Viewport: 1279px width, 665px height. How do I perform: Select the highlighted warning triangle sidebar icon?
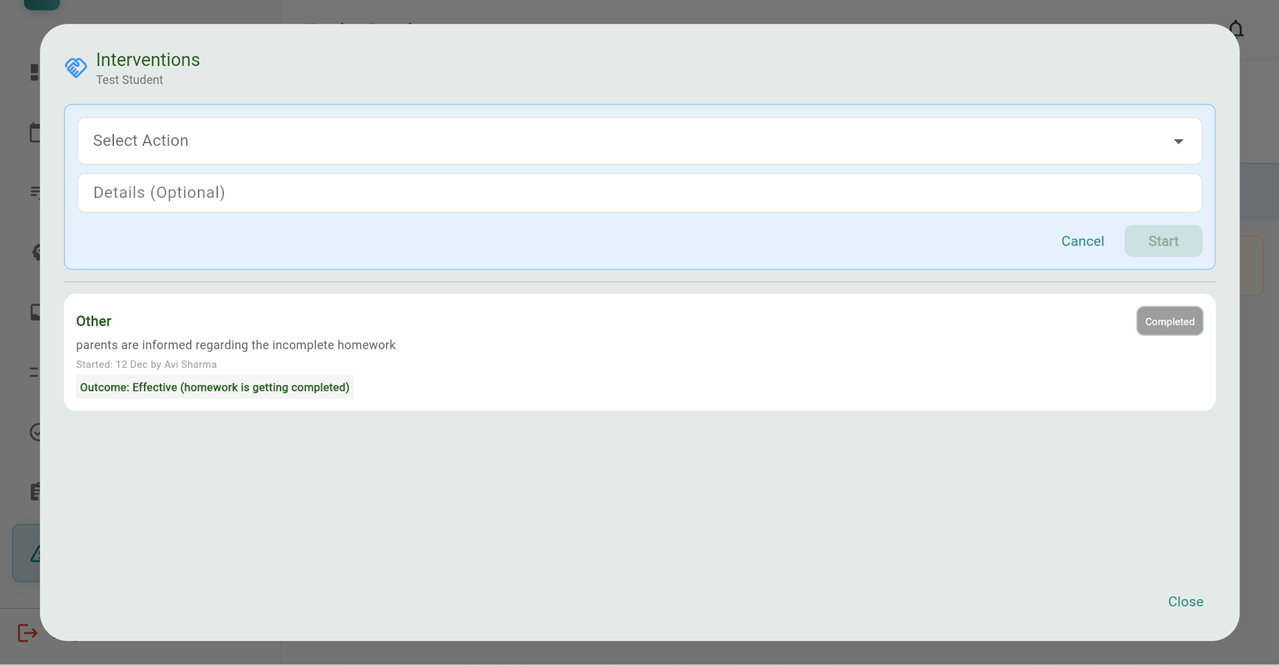[33, 553]
